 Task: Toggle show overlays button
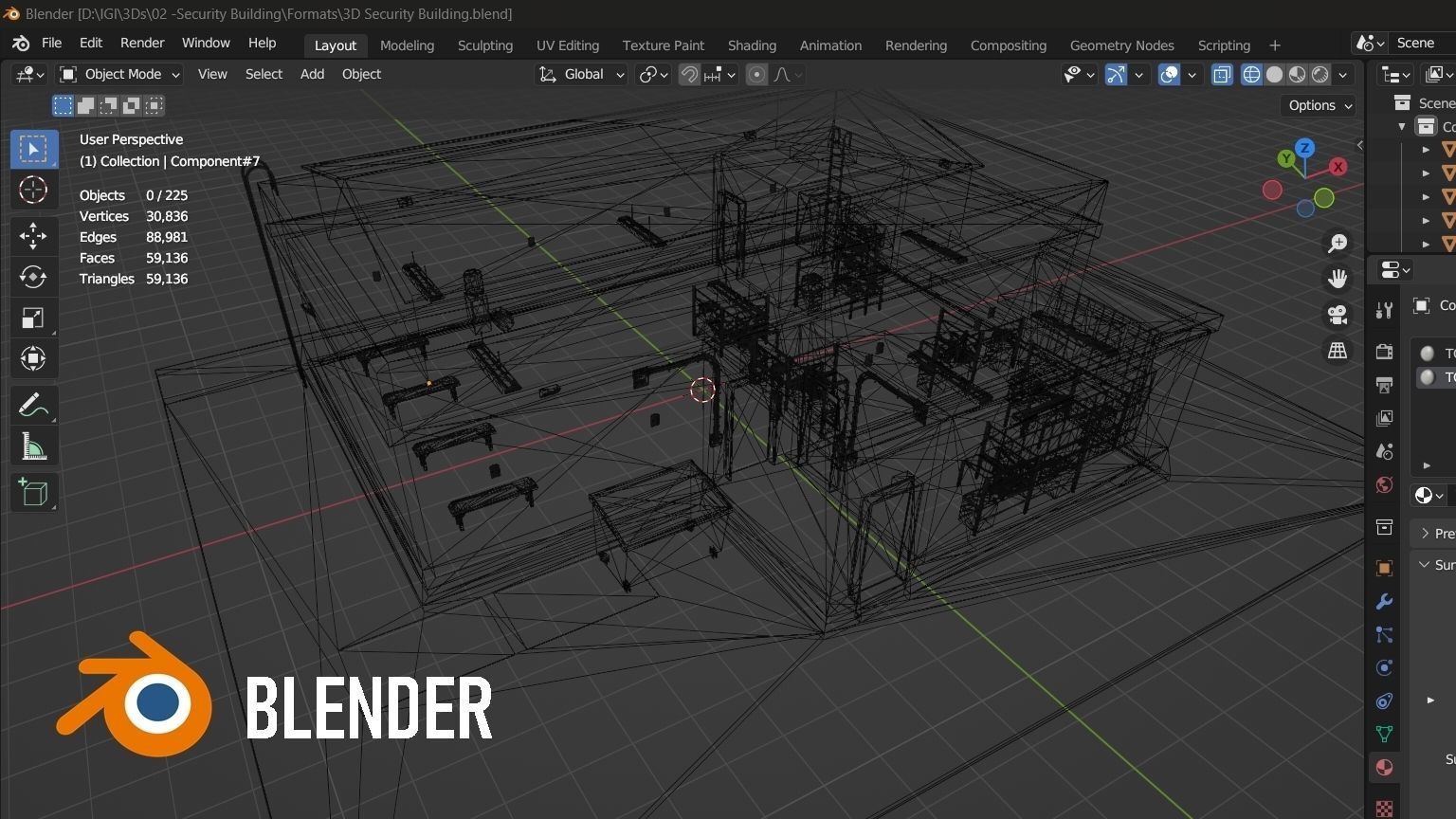[x=1170, y=74]
